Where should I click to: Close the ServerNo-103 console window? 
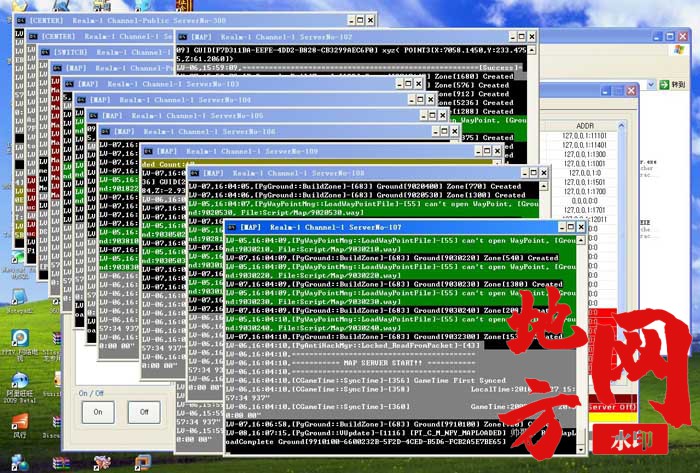tap(418, 83)
